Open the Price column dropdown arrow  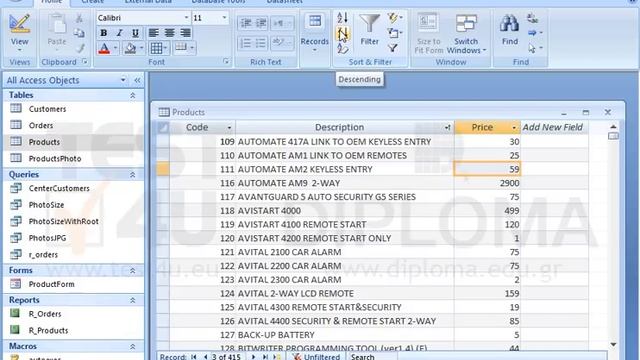513,128
